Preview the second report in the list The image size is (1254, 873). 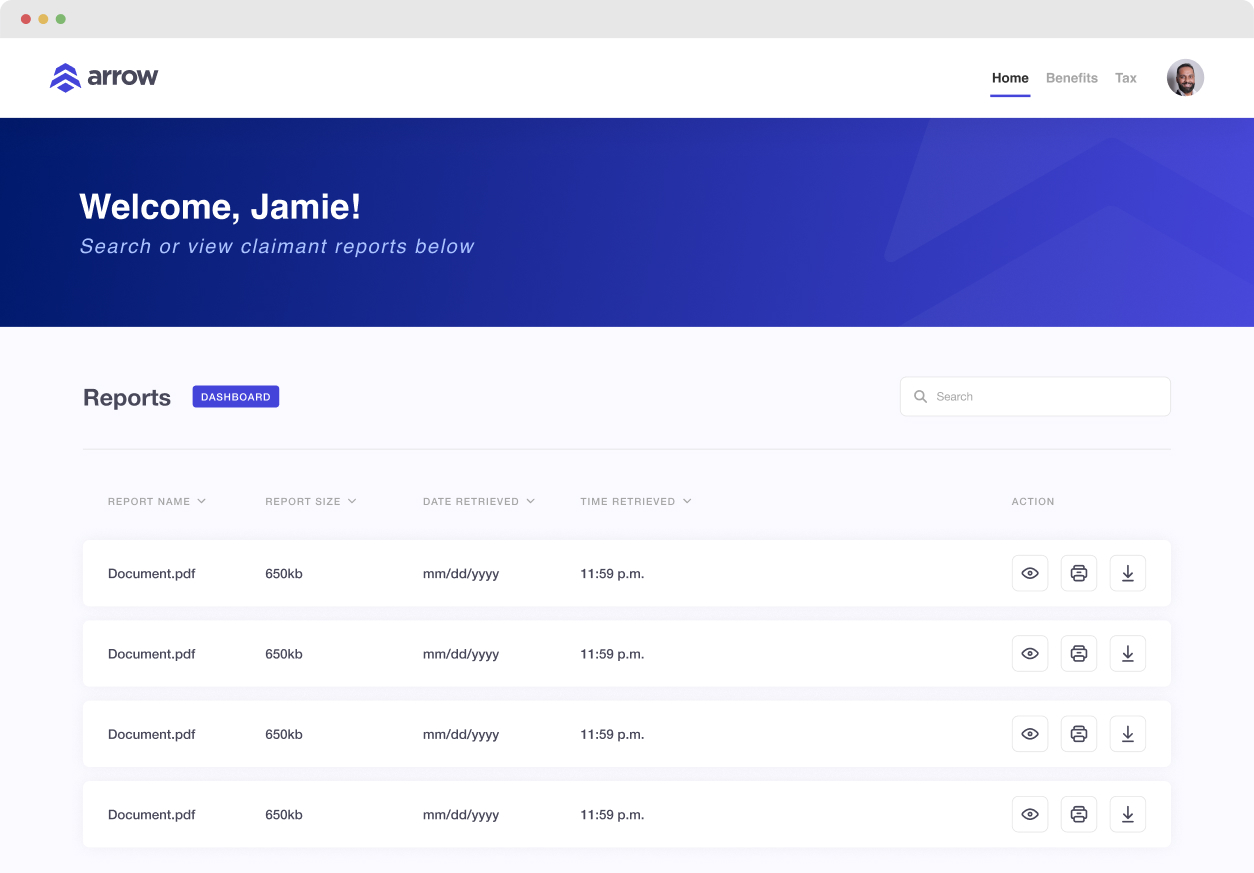pyautogui.click(x=1029, y=653)
